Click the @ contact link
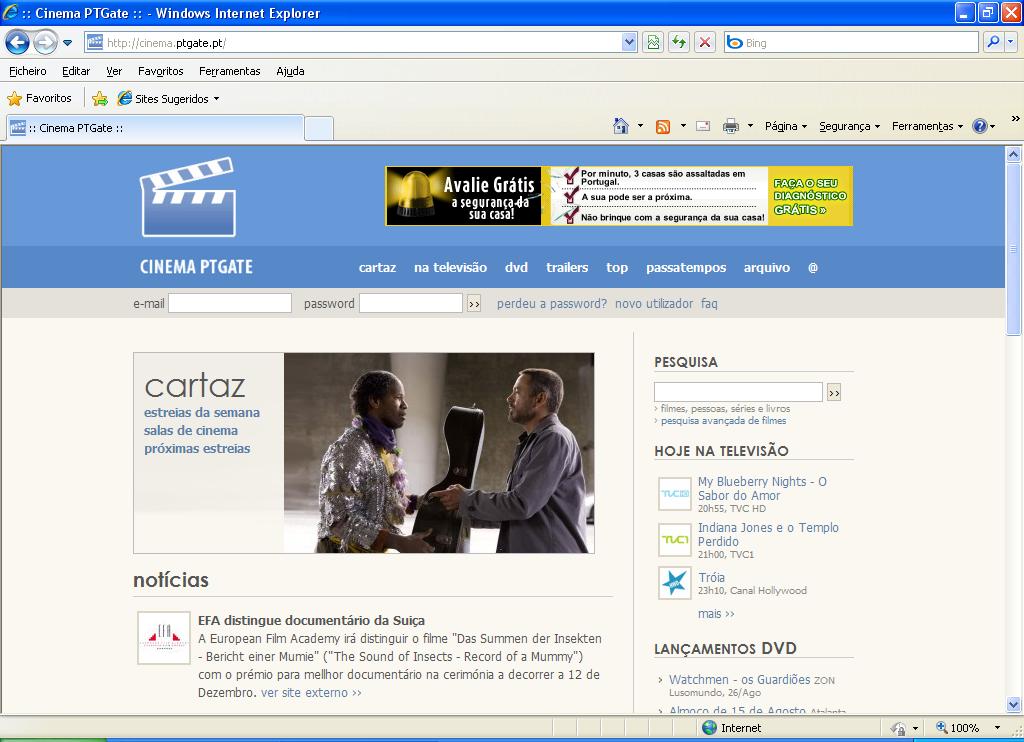This screenshot has height=742, width=1024. (812, 267)
